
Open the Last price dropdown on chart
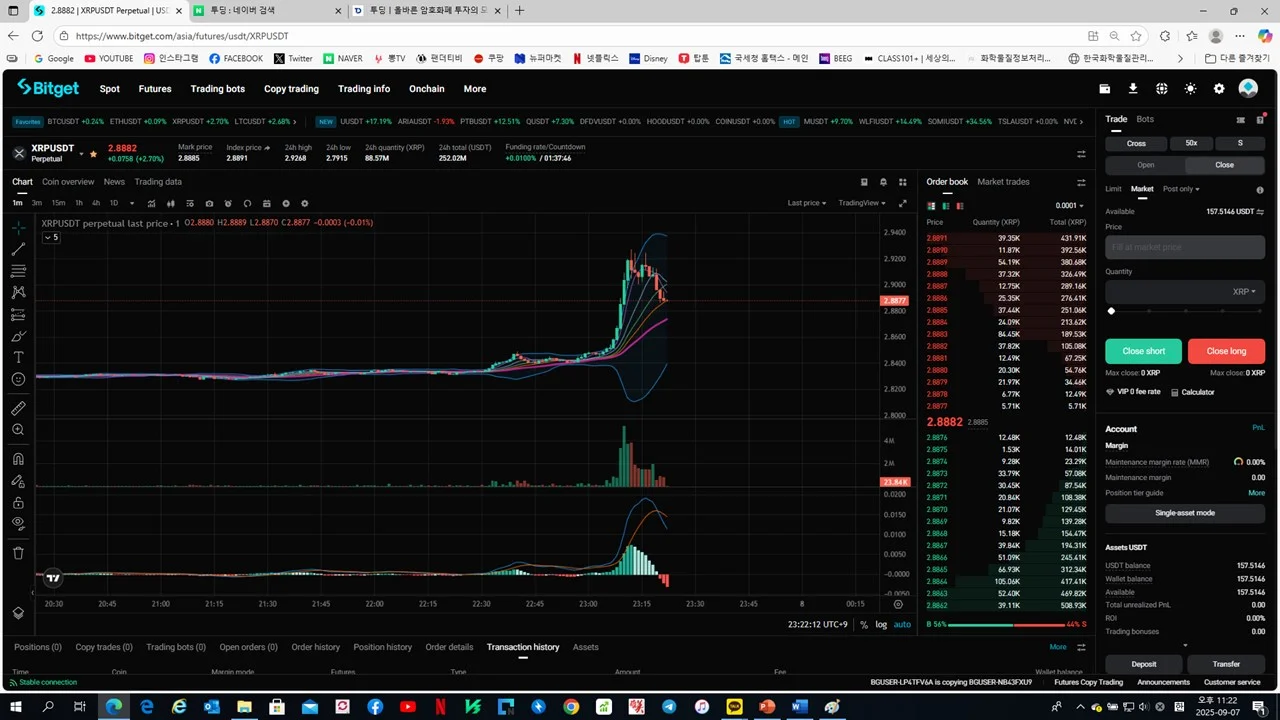[x=807, y=203]
